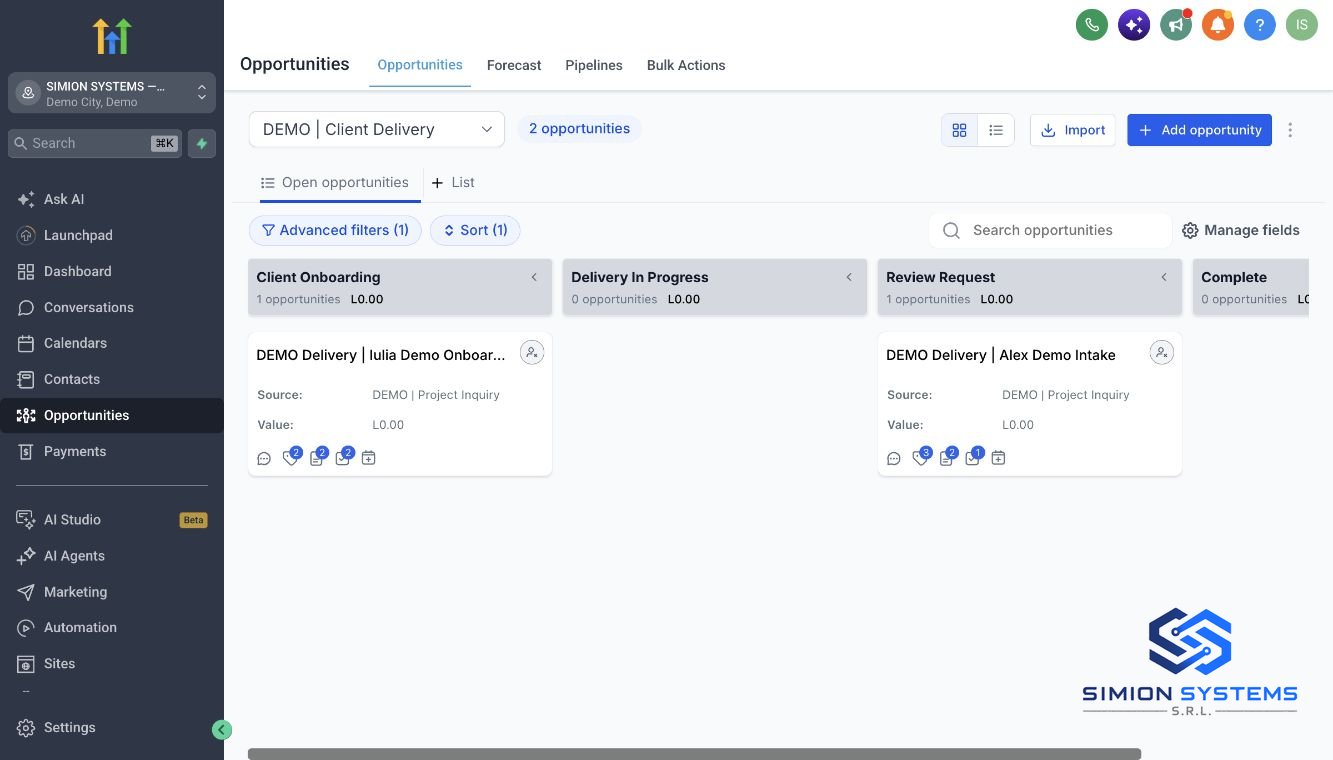Open conversation icon on Iulia Demo card
The image size is (1333, 760).
click(x=264, y=458)
